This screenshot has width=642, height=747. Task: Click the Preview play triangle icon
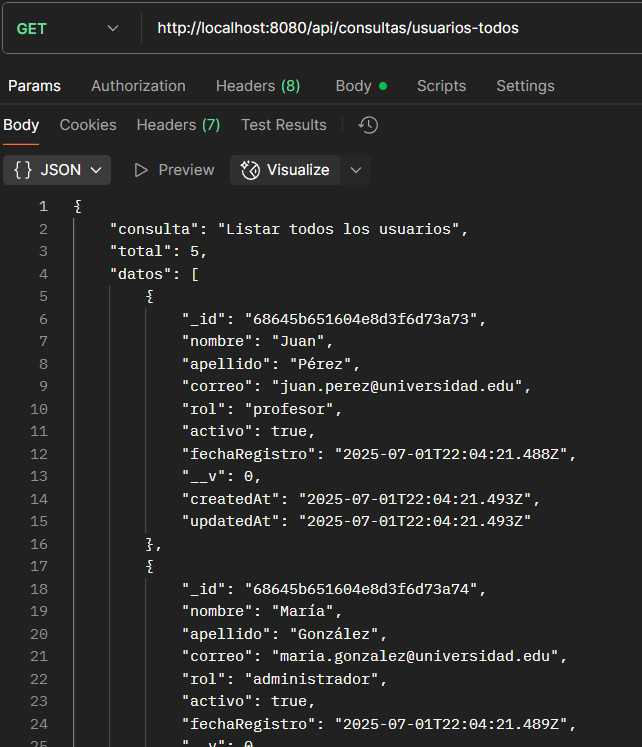pyautogui.click(x=141, y=170)
